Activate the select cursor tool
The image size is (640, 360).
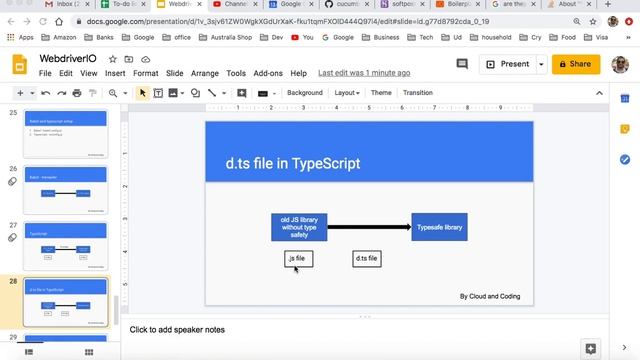142,93
